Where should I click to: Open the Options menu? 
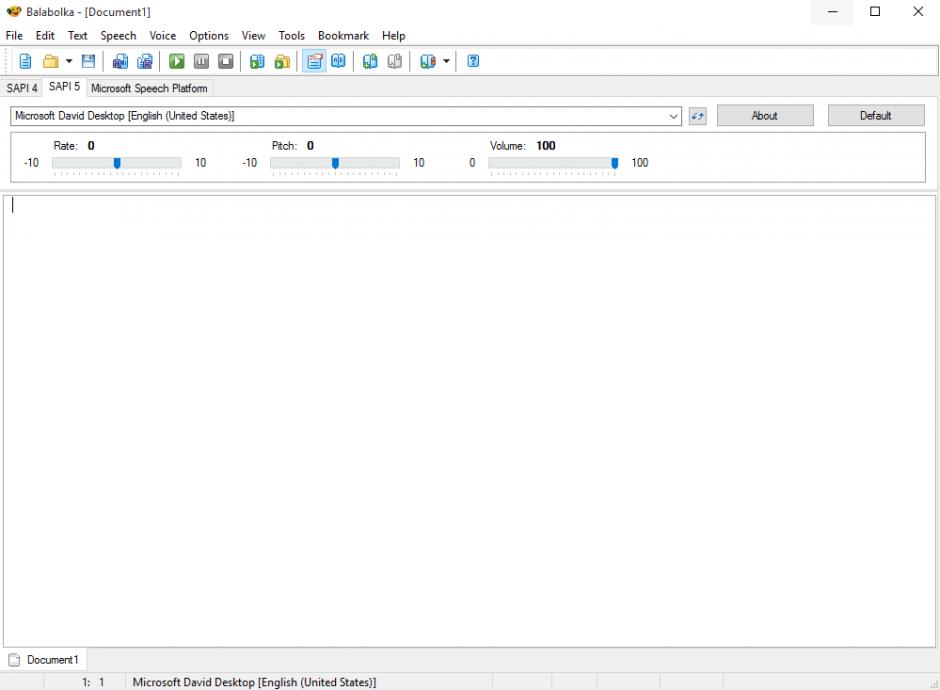point(209,36)
